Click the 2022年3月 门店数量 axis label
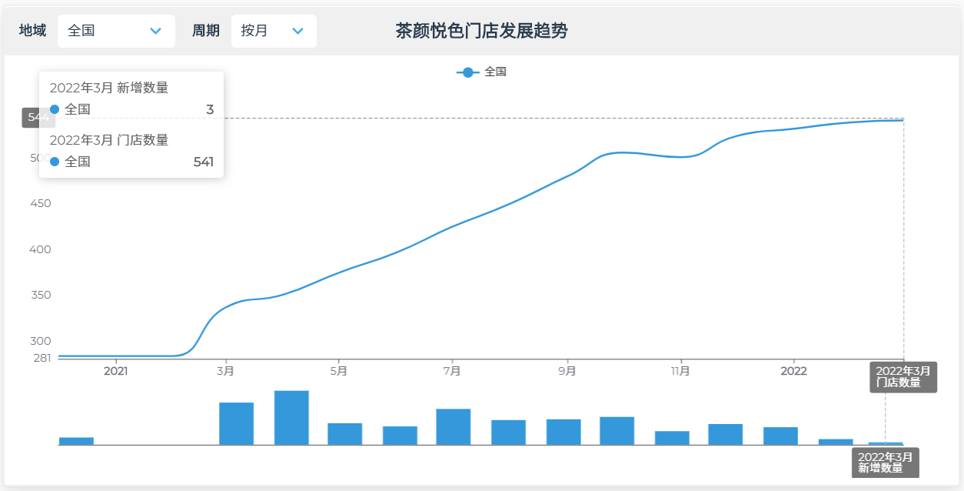The height and width of the screenshot is (491, 964). tap(903, 377)
